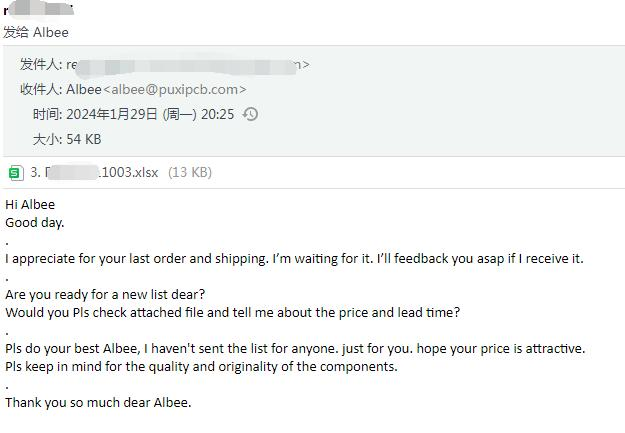Click the "Are you ready for a new list dear?" line
Image resolution: width=625 pixels, height=433 pixels.
[105, 294]
